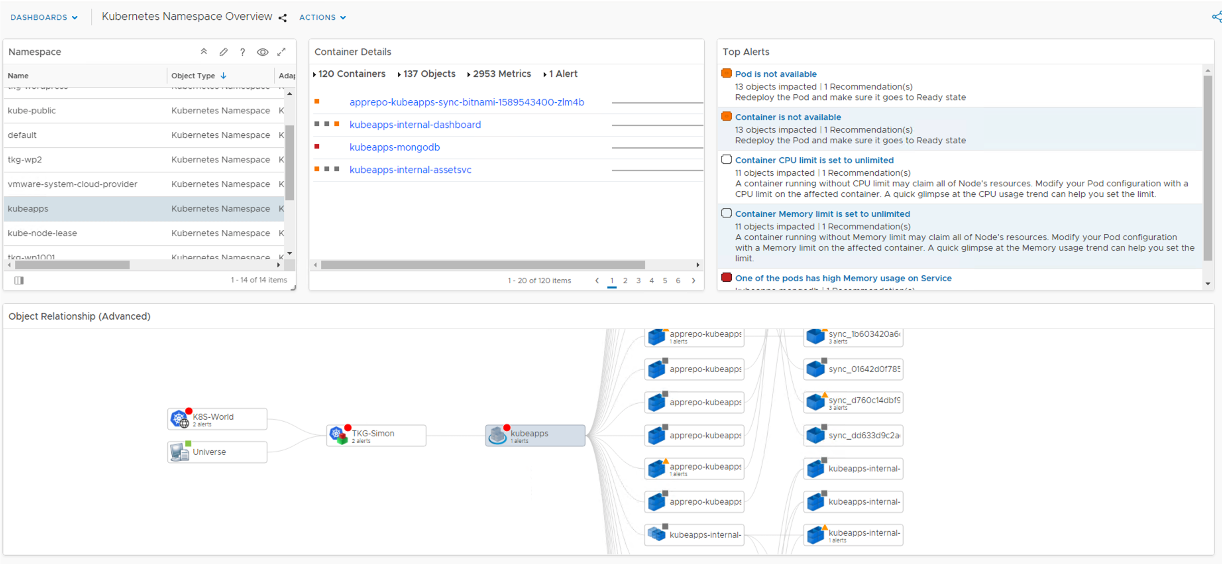Click the sync_dd633d9c2a container cube icon
This screenshot has height=564, width=1222.
coord(816,435)
